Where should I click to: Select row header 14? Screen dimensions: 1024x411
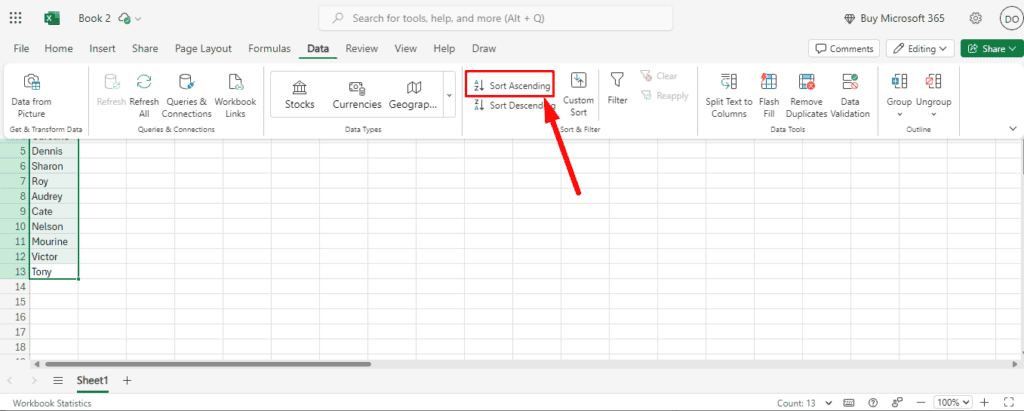(15, 287)
